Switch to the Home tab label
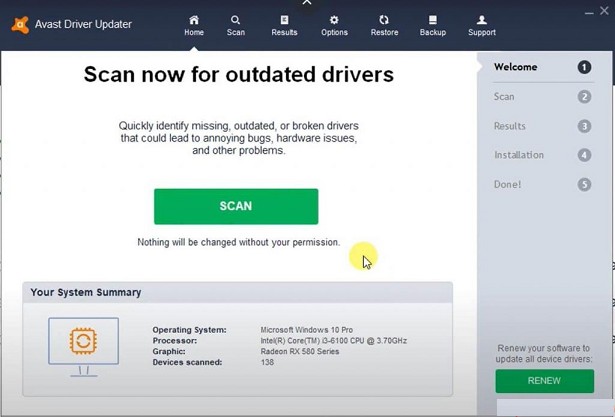This screenshot has height=417, width=615. coord(194,32)
